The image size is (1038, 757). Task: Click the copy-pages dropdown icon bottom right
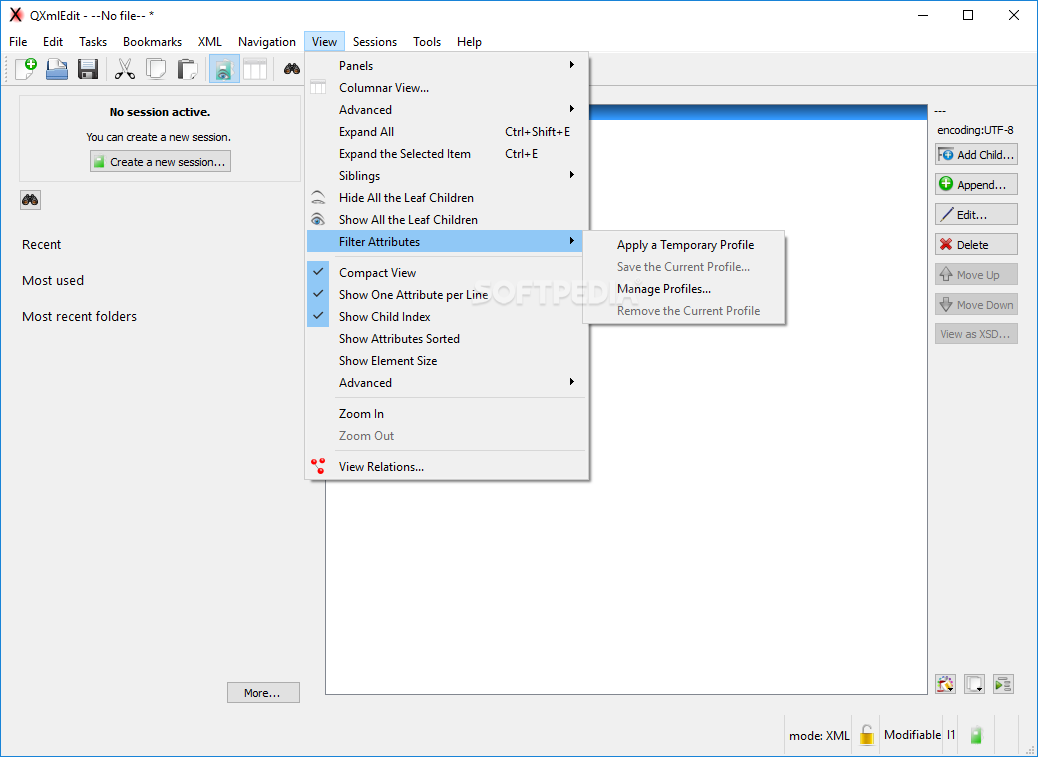click(974, 684)
